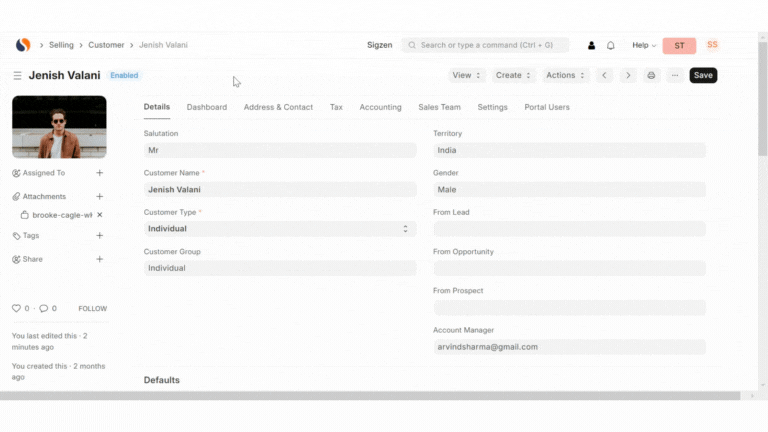This screenshot has height=432, width=768.
Task: Print the customer record via printer icon
Action: click(x=651, y=75)
